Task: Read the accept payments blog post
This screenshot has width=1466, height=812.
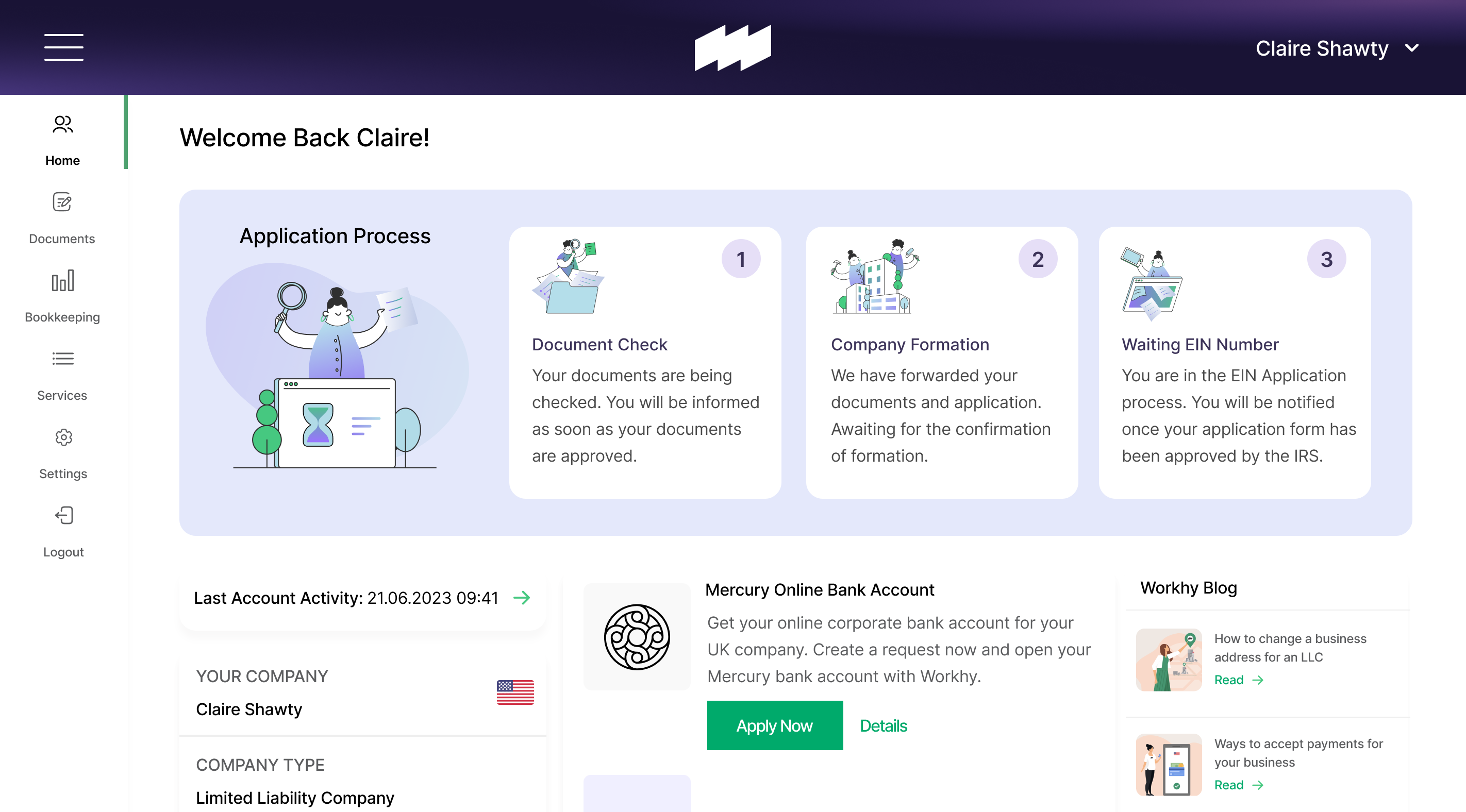Action: coord(1238,785)
